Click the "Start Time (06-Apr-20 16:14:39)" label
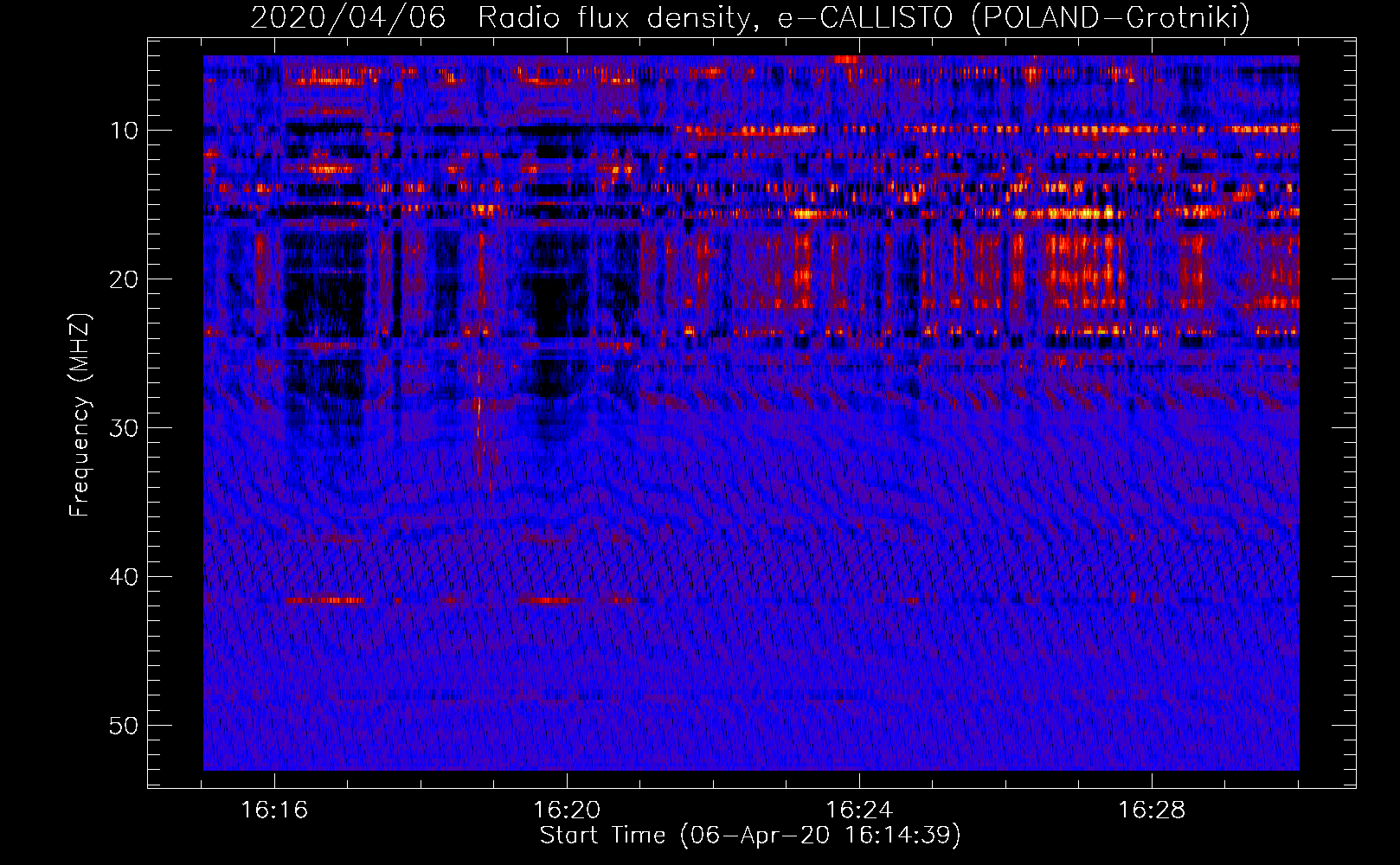The width and height of the screenshot is (1400, 865). click(x=750, y=836)
